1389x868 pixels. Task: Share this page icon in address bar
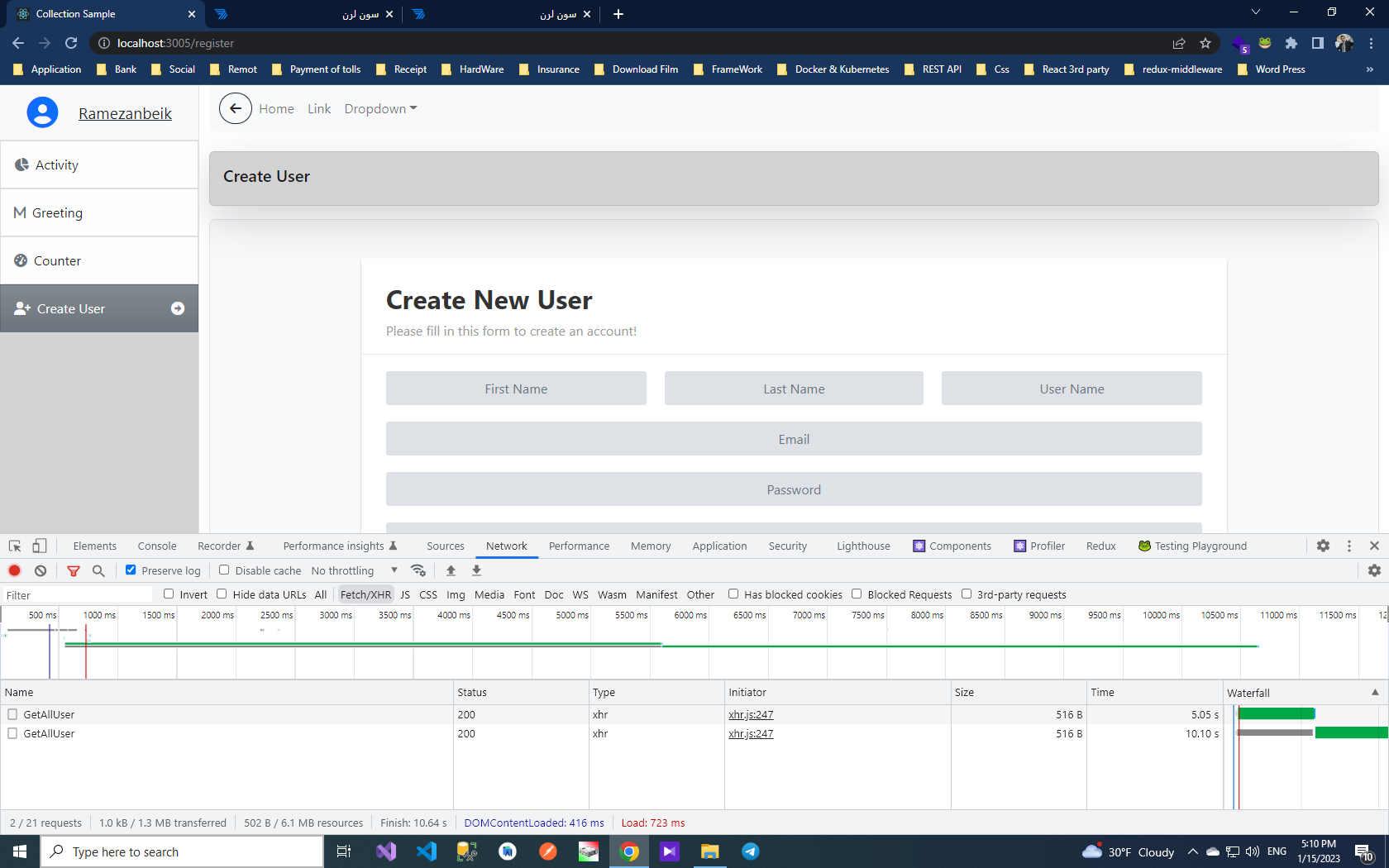(1179, 43)
